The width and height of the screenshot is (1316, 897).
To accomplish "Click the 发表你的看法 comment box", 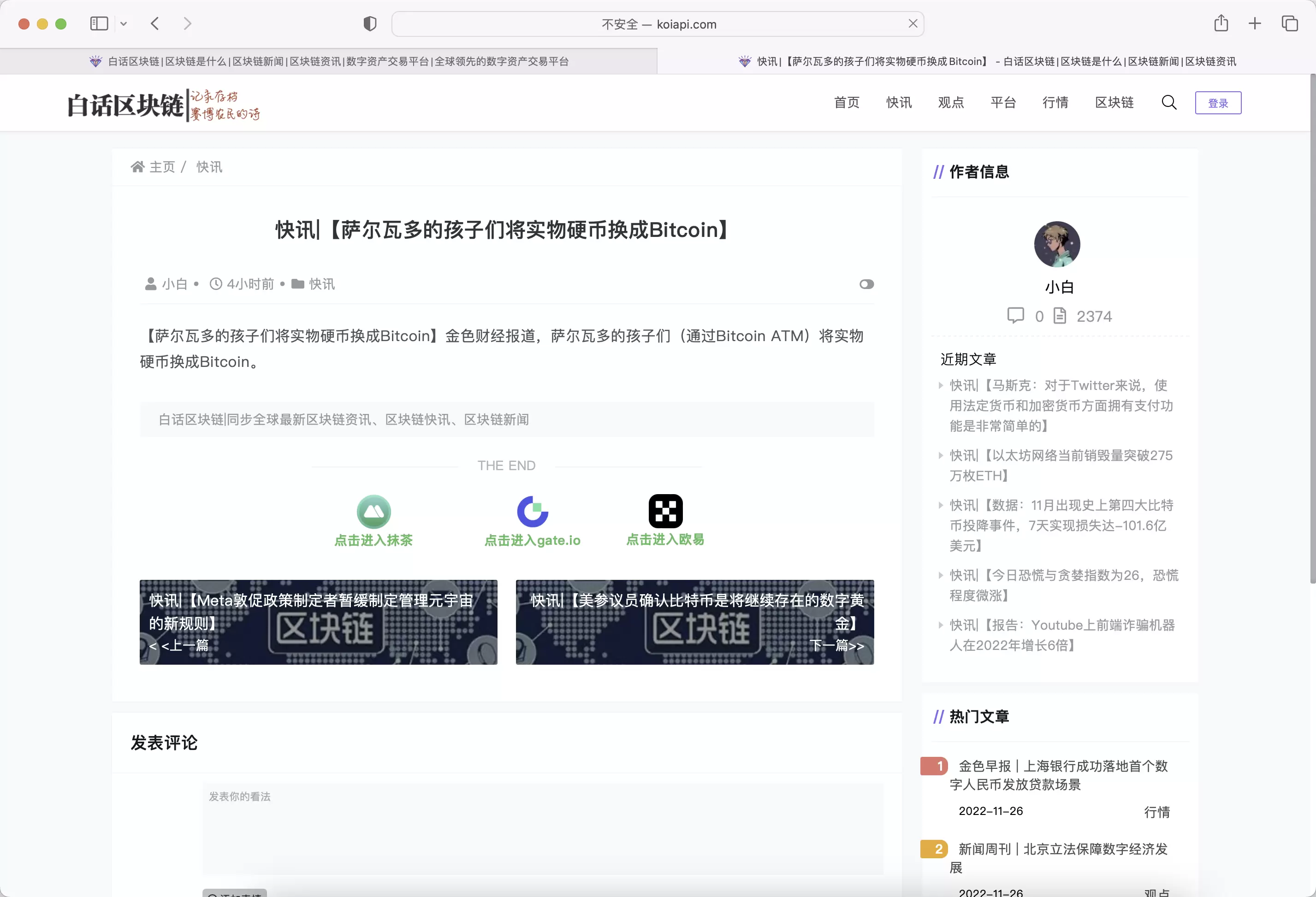I will click(x=543, y=829).
